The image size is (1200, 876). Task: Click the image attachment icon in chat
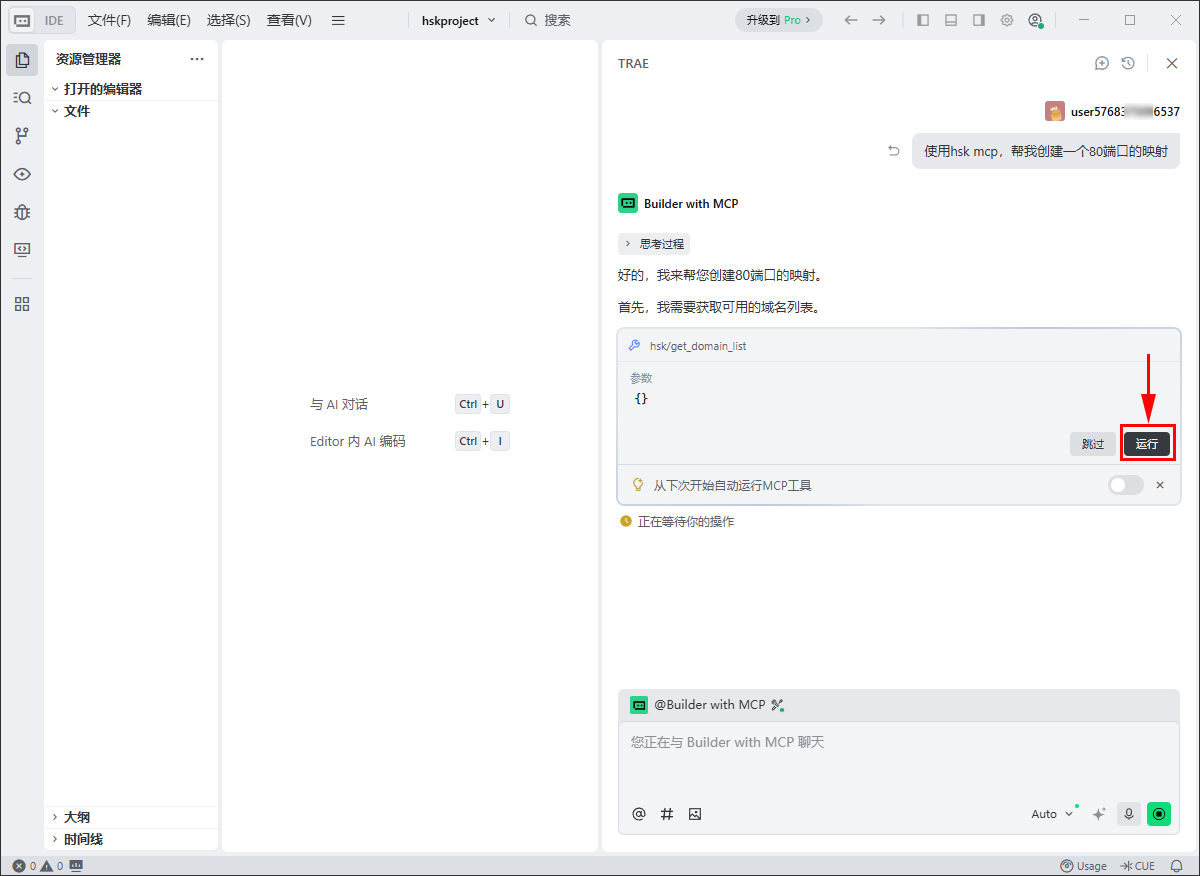[695, 814]
